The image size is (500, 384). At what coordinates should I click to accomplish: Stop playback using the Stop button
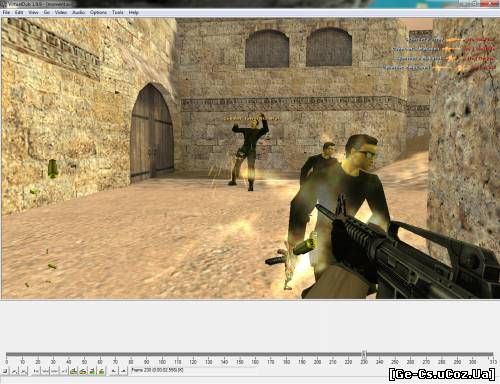pos(5,371)
